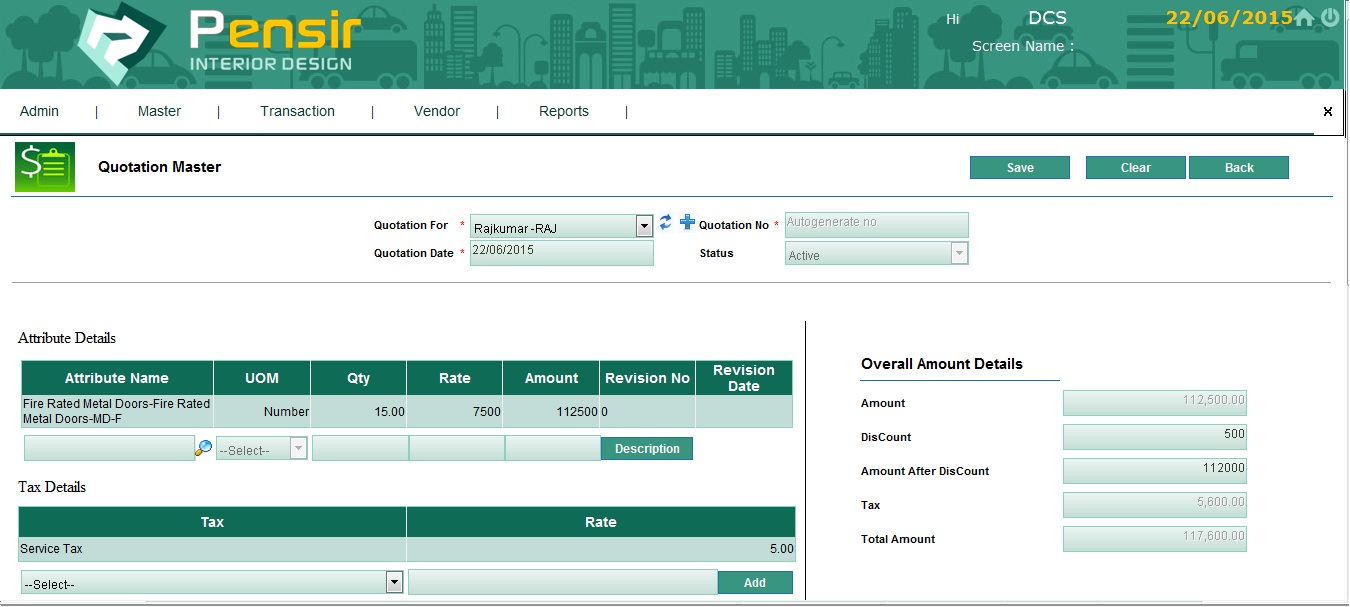The width and height of the screenshot is (1350, 607).
Task: Open the Reports menu
Action: (x=564, y=111)
